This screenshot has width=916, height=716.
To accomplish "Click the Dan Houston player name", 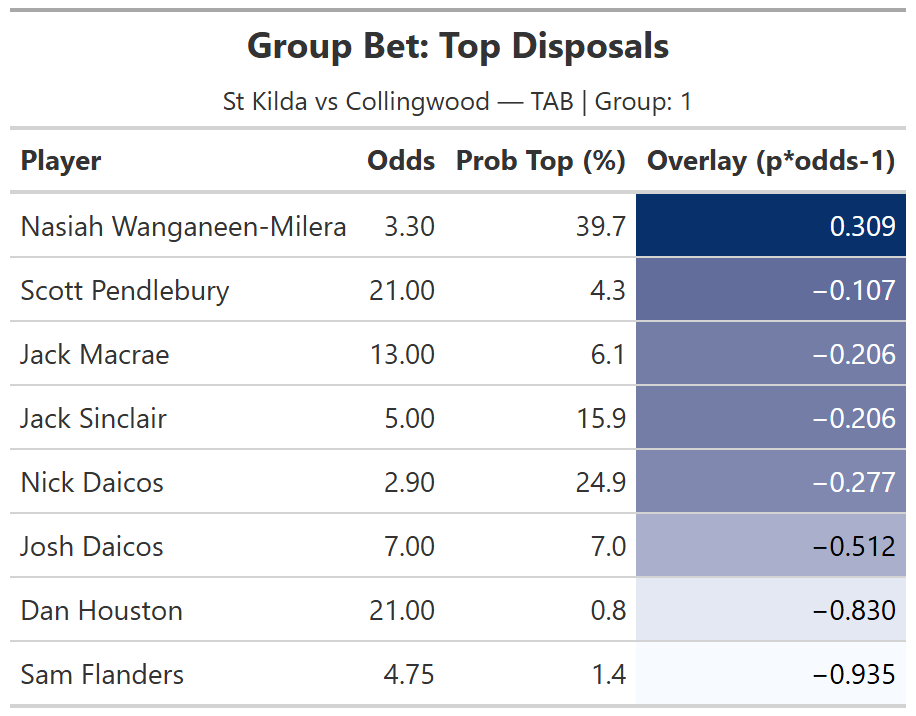I will (101, 611).
